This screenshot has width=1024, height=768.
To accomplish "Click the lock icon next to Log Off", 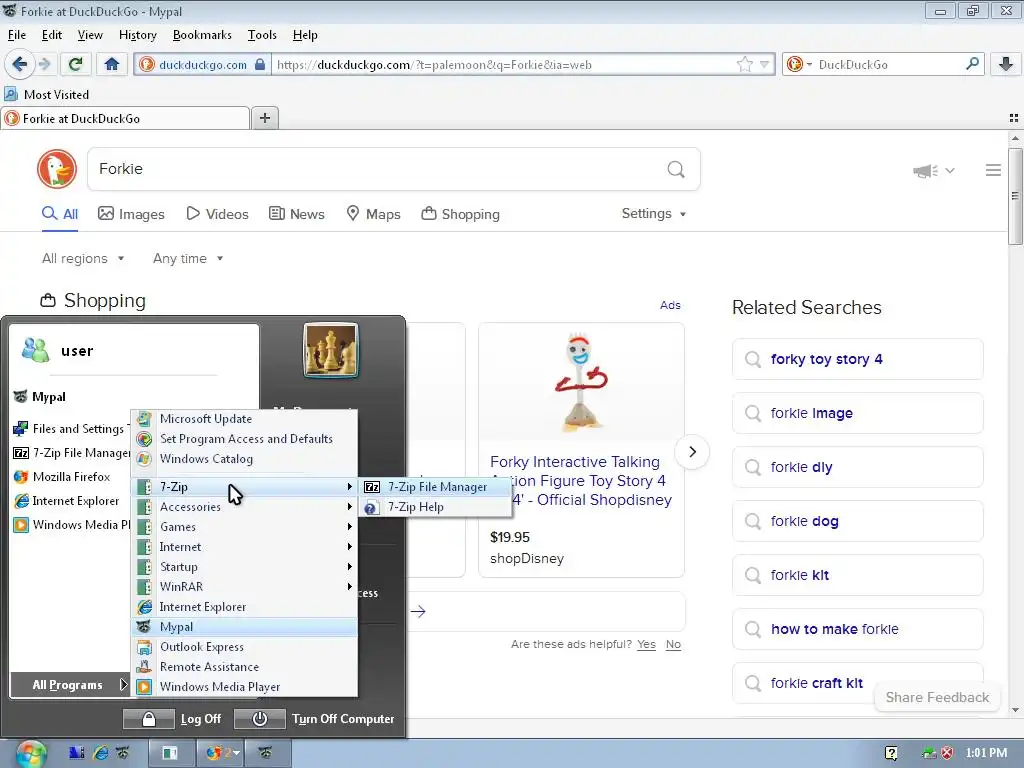I will pos(149,719).
